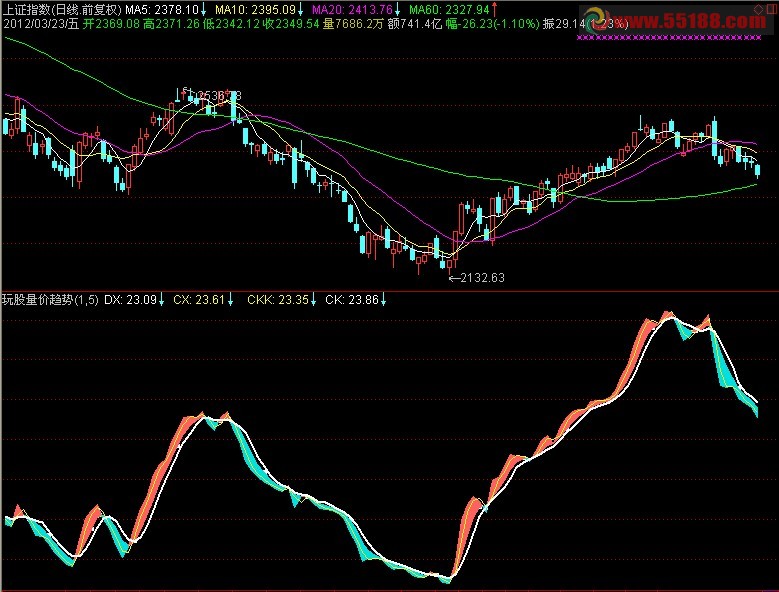Click the CX down arrow icon
The height and width of the screenshot is (592, 779).
[x=231, y=299]
